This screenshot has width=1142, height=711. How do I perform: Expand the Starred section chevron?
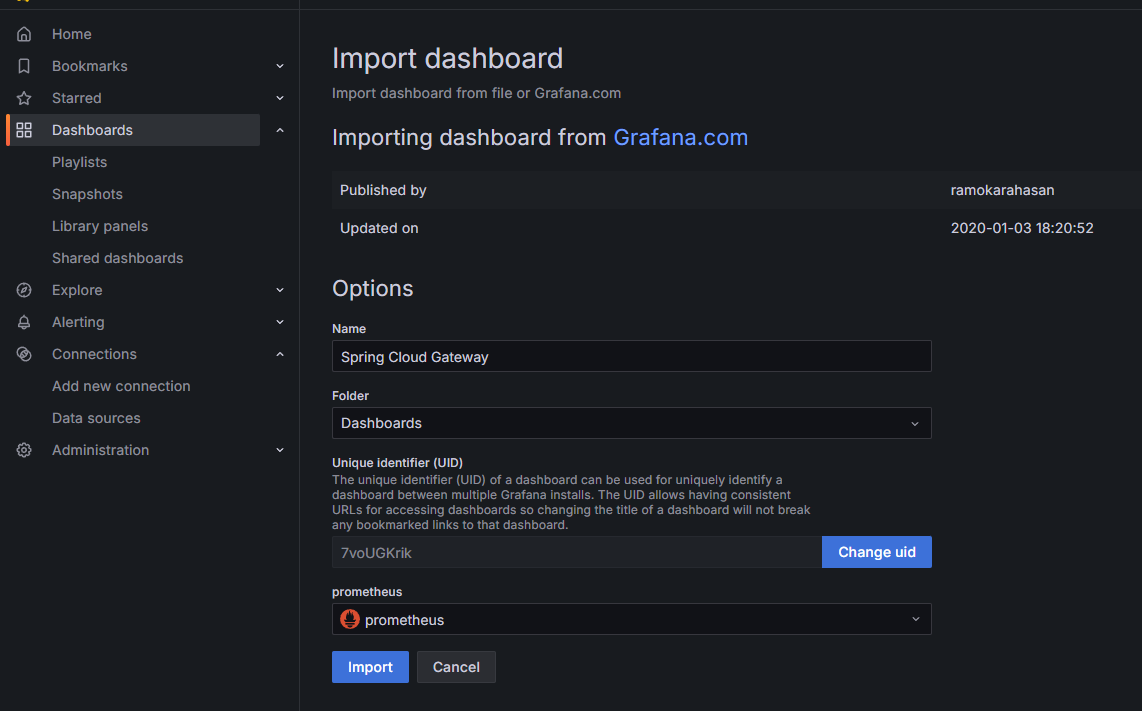click(280, 98)
